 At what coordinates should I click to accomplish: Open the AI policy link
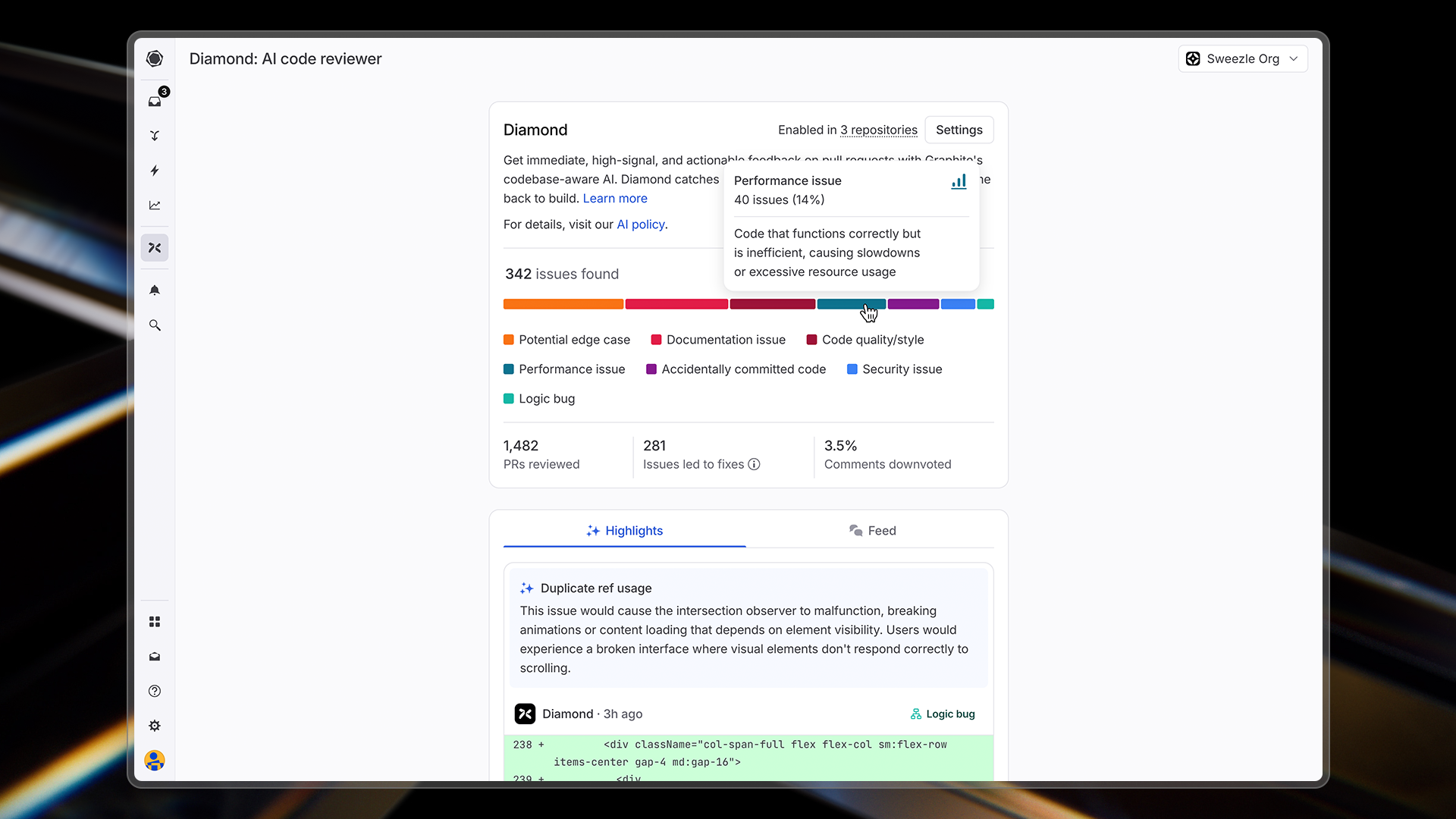point(641,224)
